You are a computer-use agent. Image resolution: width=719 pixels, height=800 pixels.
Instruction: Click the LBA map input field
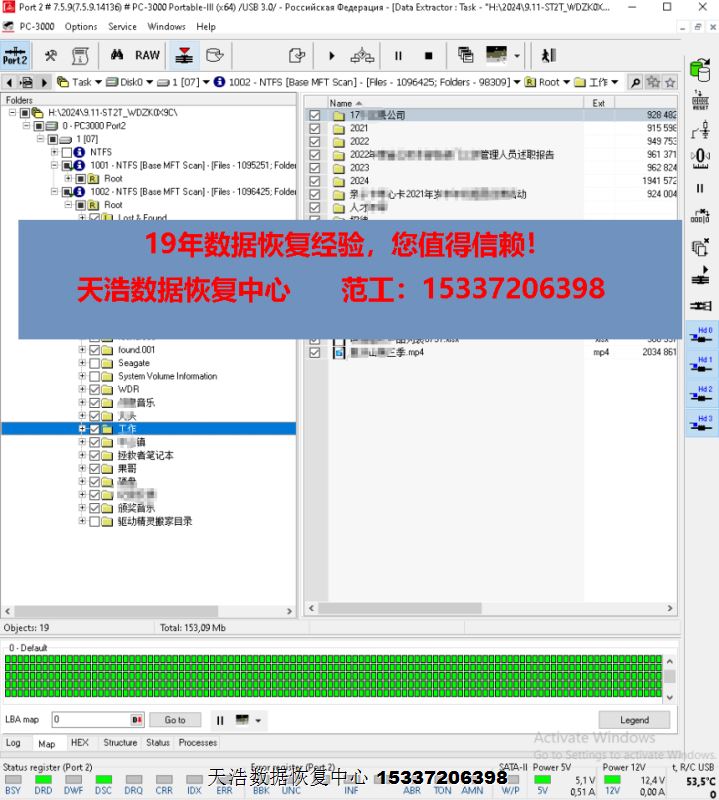[x=90, y=720]
